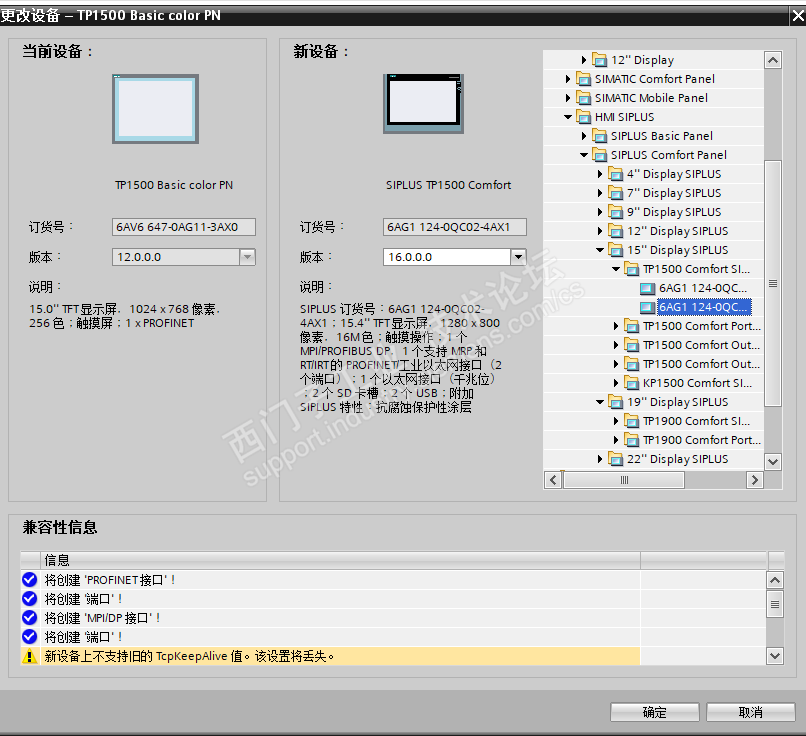Cancel with the 取消 button
This screenshot has width=806, height=736.
tap(750, 712)
